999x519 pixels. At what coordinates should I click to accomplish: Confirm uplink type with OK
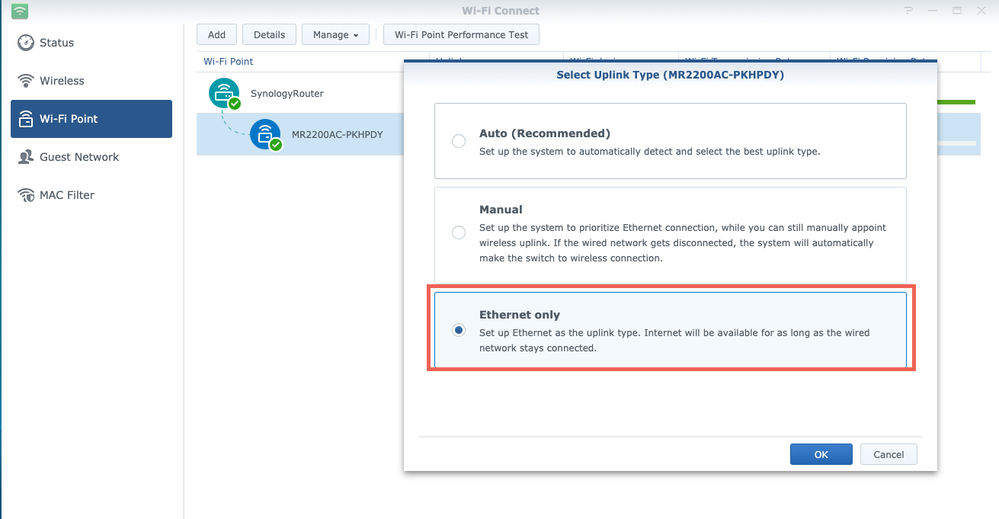point(821,454)
